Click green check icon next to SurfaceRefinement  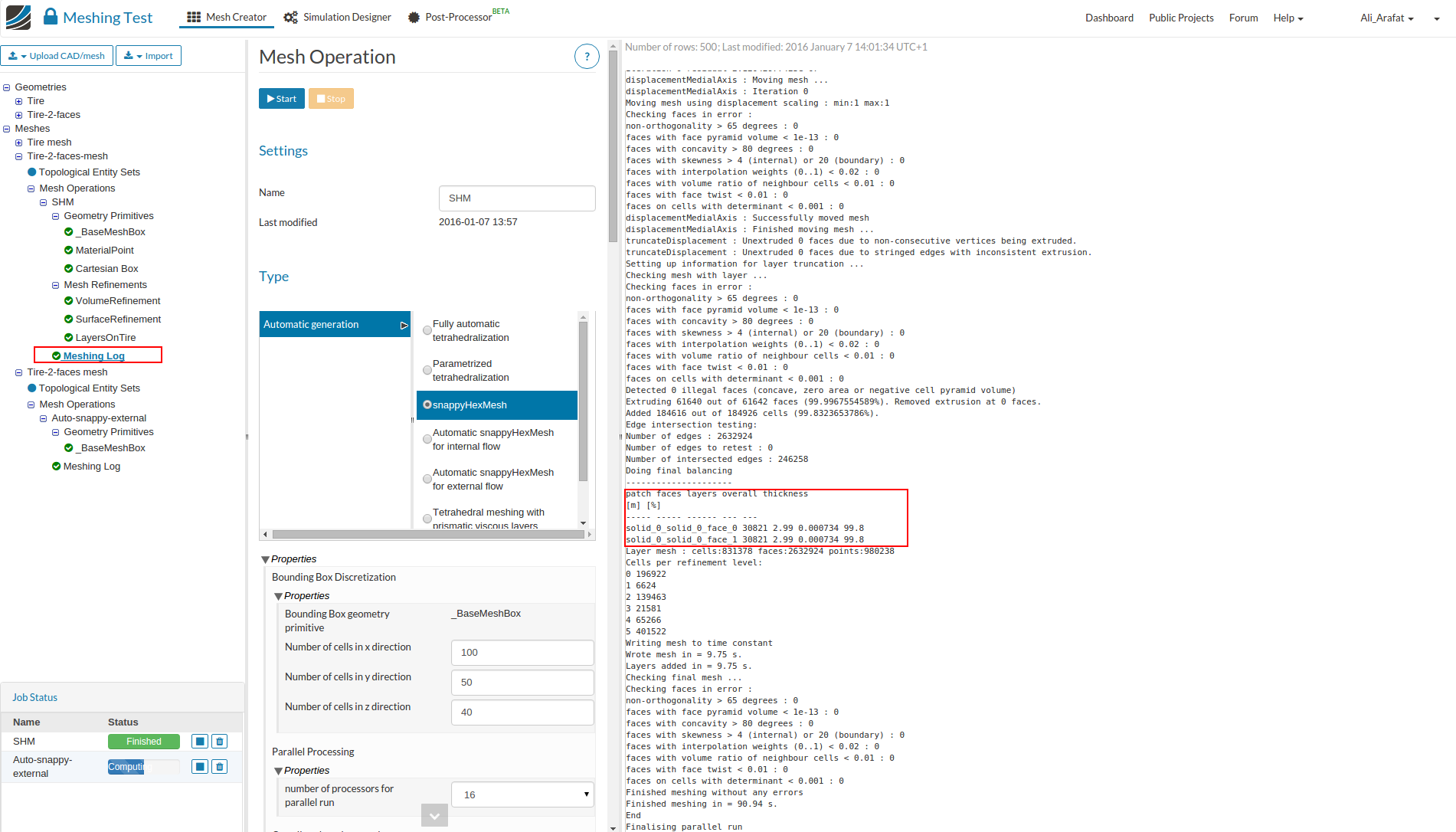pos(69,319)
